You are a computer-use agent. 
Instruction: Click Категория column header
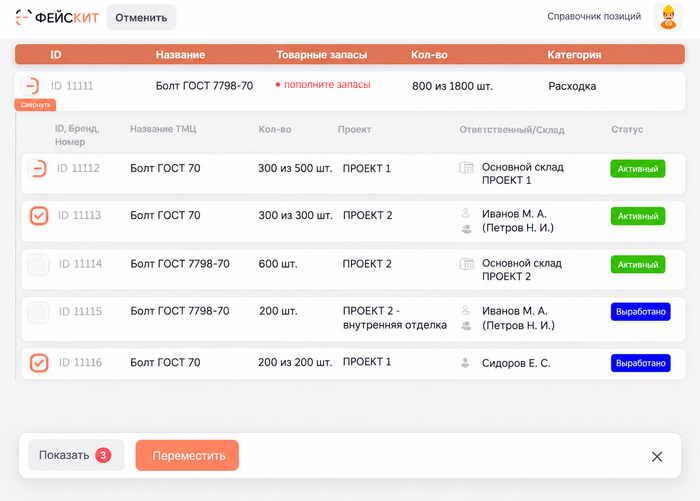(574, 54)
